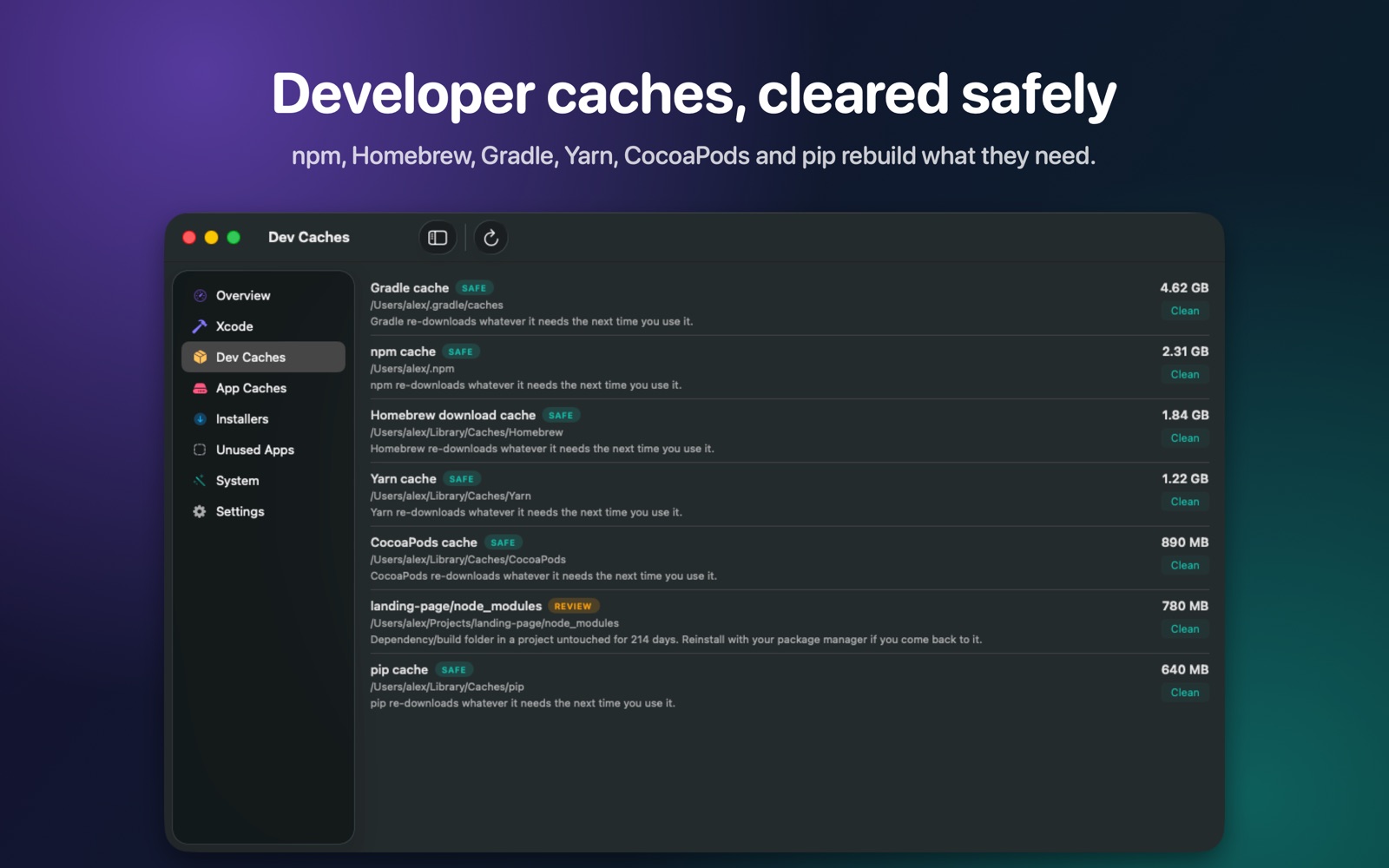Click the Homebrew download cache title
The width and height of the screenshot is (1389, 868).
453,416
